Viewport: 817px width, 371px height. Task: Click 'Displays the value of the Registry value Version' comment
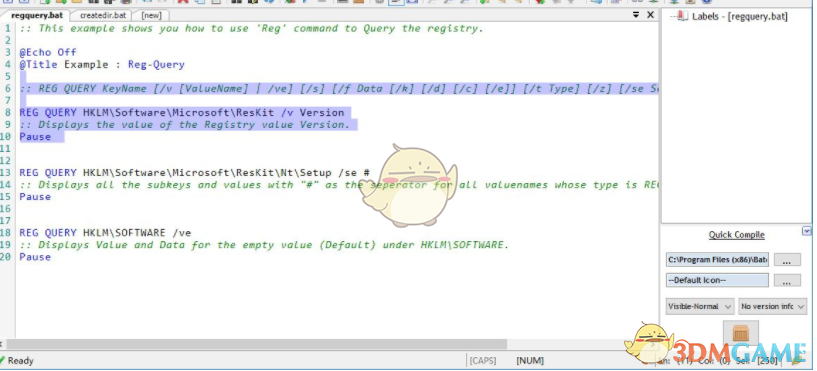pos(185,125)
